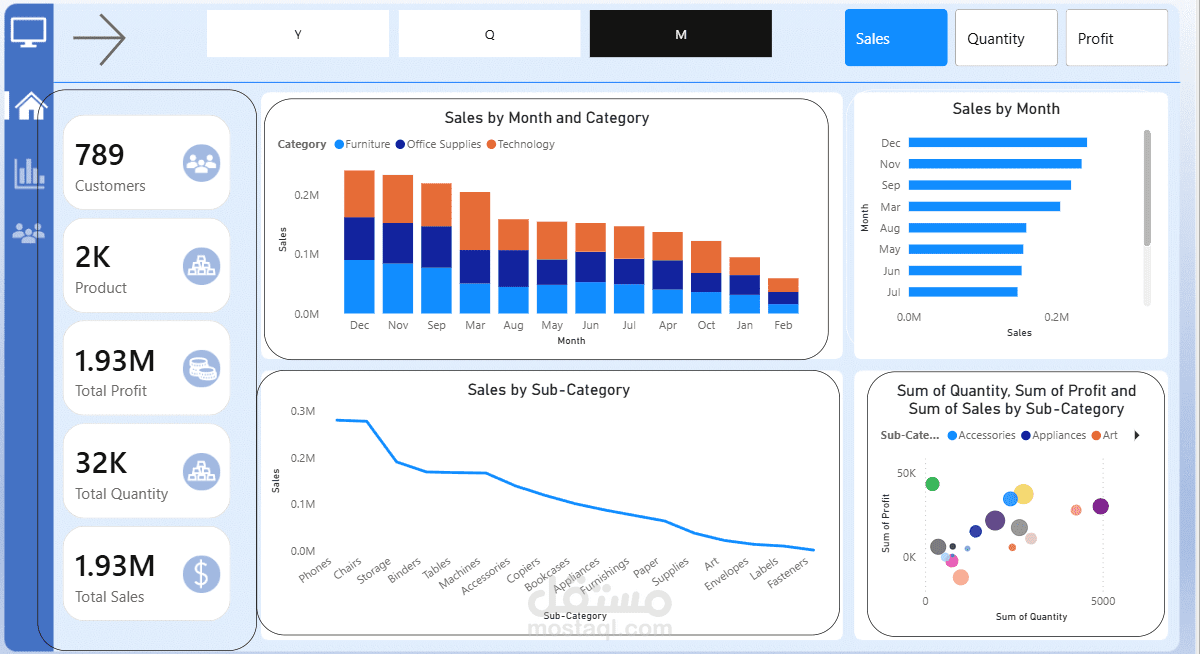
Task: Click the 'Oct' label under stacked columns
Action: click(x=707, y=325)
